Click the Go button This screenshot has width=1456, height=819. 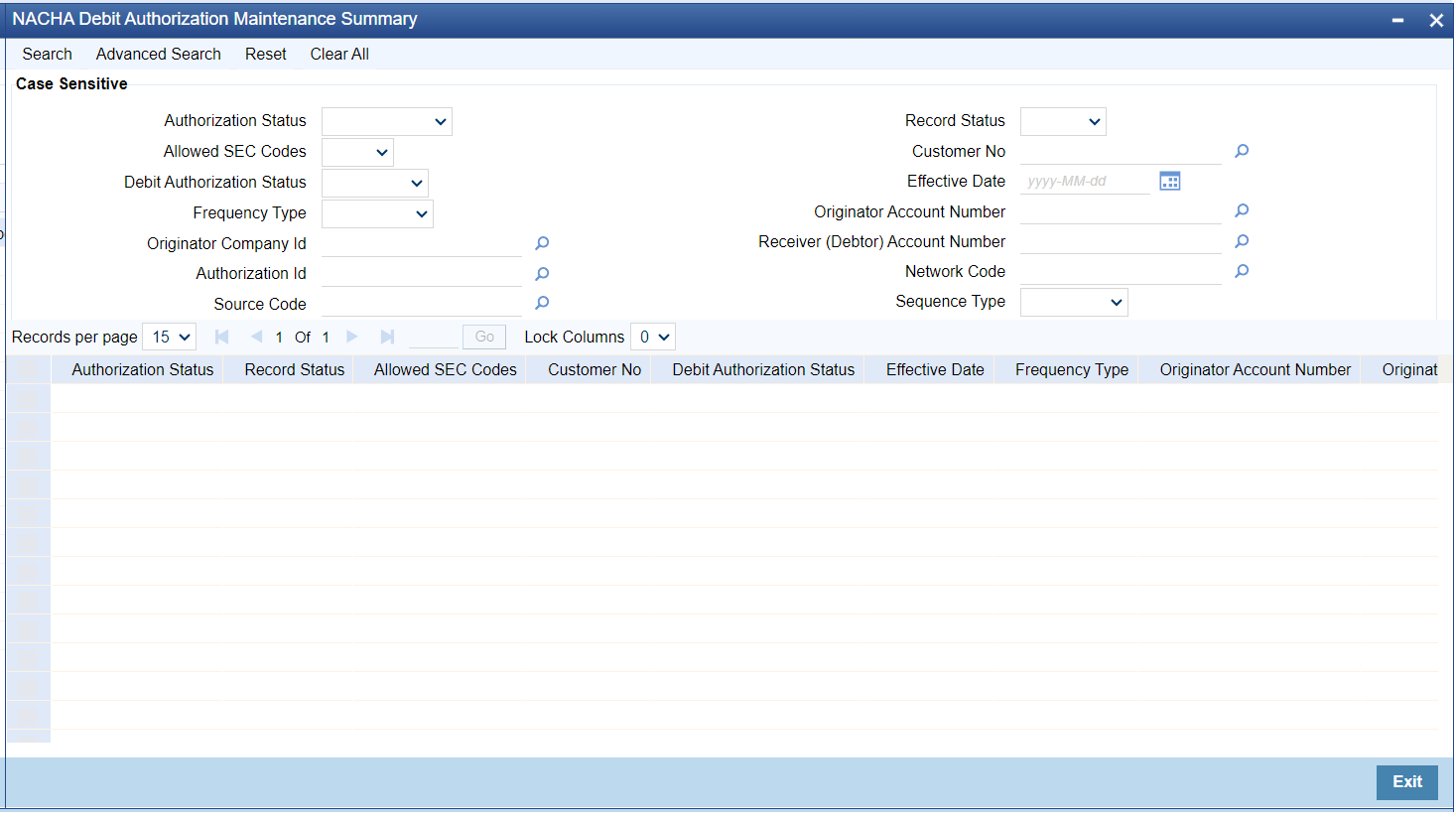(484, 337)
